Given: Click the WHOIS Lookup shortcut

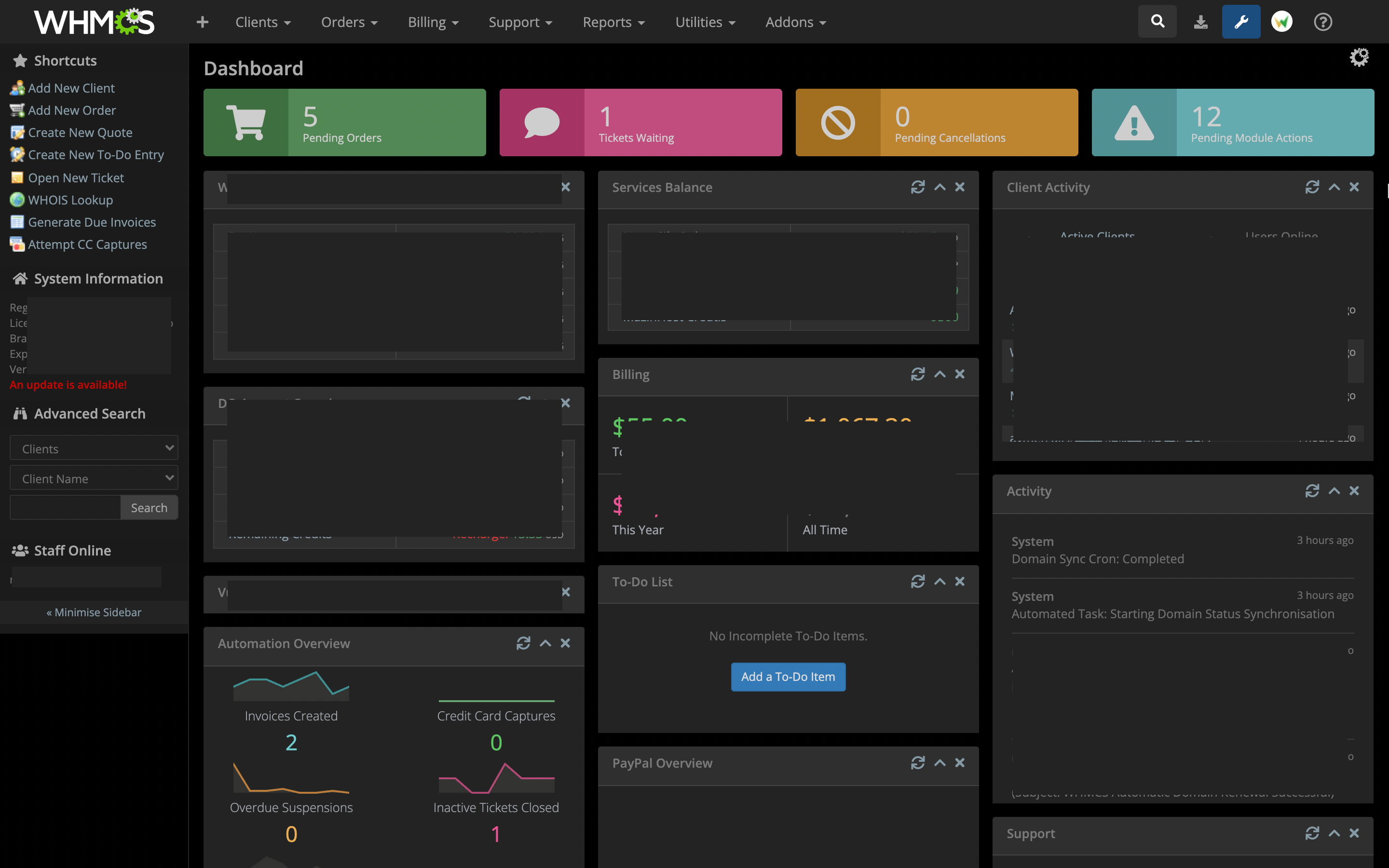Looking at the screenshot, I should [x=70, y=200].
